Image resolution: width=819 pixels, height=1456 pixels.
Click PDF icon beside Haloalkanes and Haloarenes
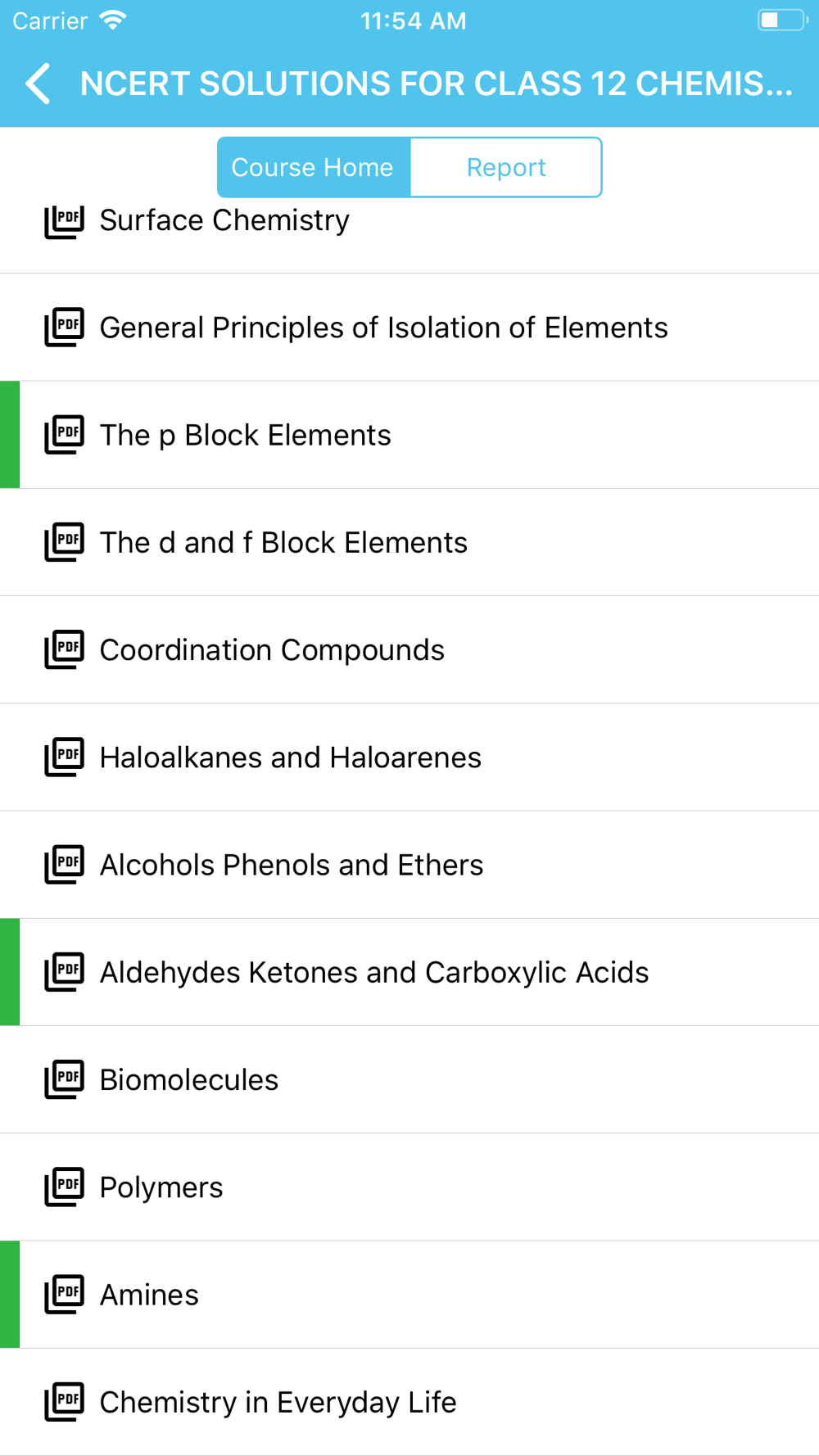click(64, 757)
